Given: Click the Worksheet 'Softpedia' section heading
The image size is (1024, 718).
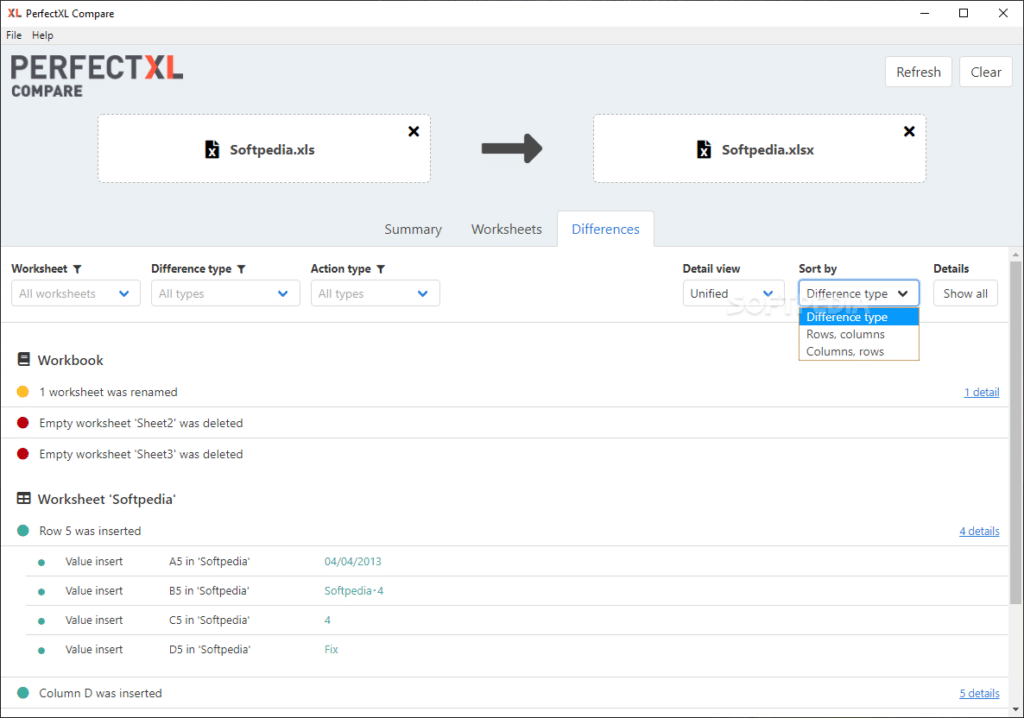Looking at the screenshot, I should click(x=106, y=499).
